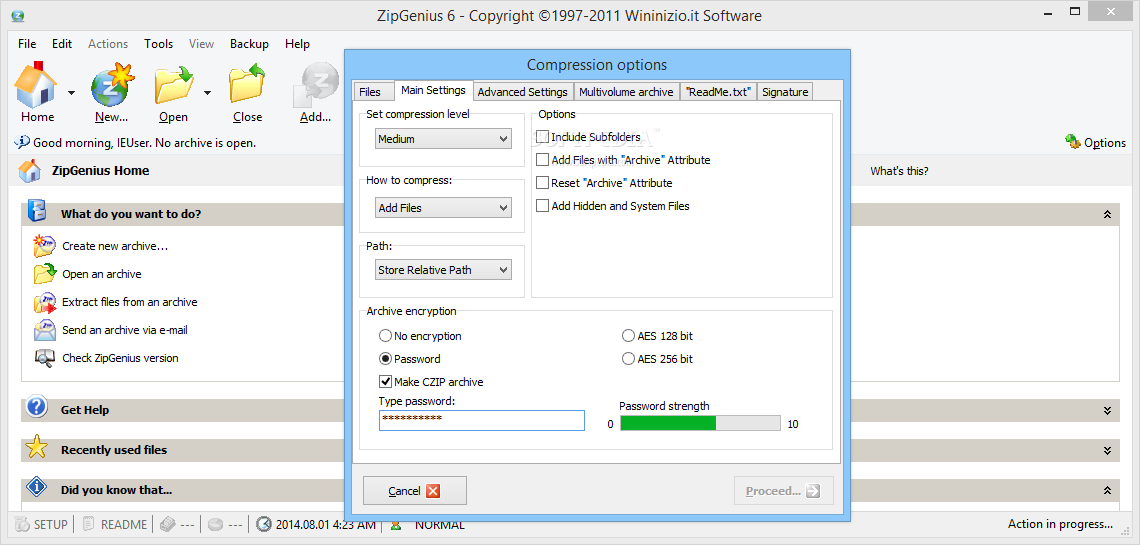
Task: Click Open an archive link
Action: tap(102, 274)
